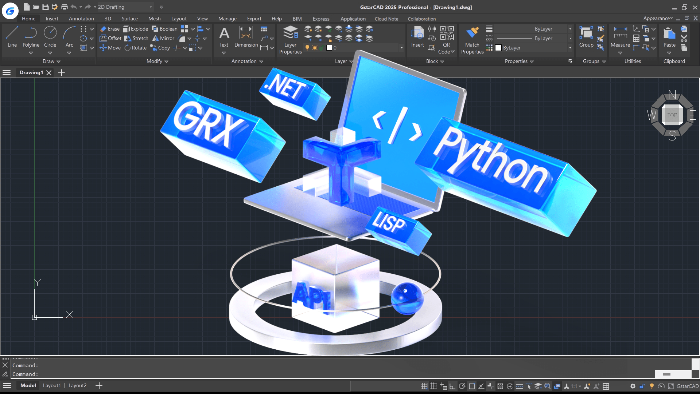Switch to the Layout1 tab
700x394 pixels.
tap(51, 386)
